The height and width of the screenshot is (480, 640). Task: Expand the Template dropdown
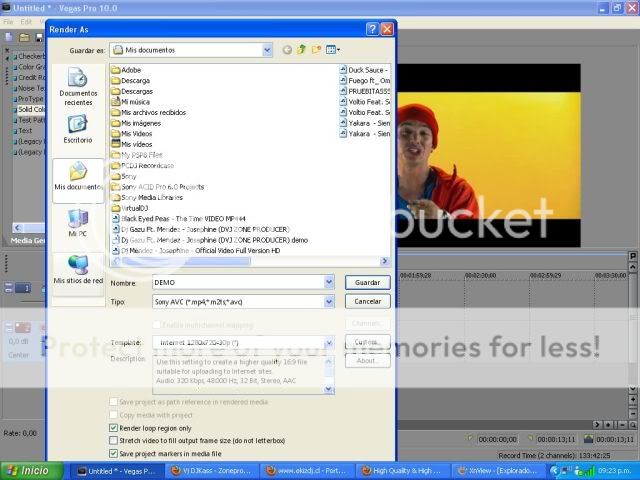point(329,342)
